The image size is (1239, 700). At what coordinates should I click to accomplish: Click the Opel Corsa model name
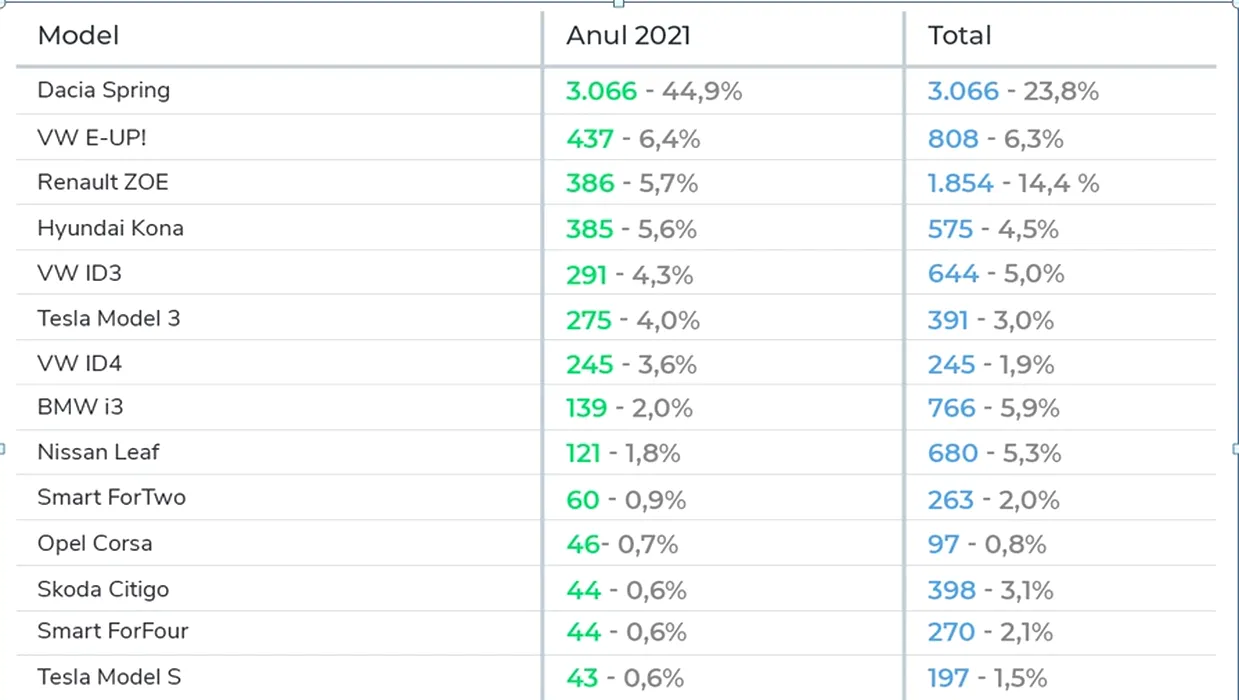tap(95, 543)
